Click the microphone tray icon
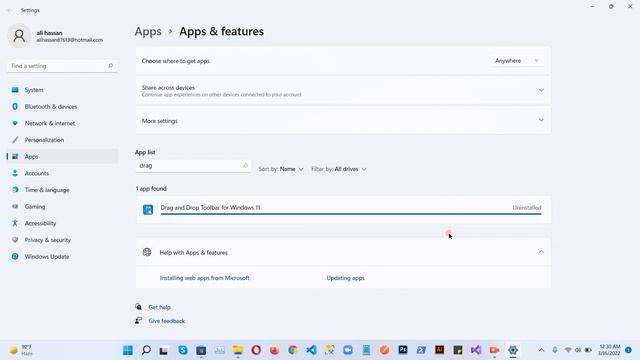This screenshot has height=360, width=640. (x=555, y=350)
